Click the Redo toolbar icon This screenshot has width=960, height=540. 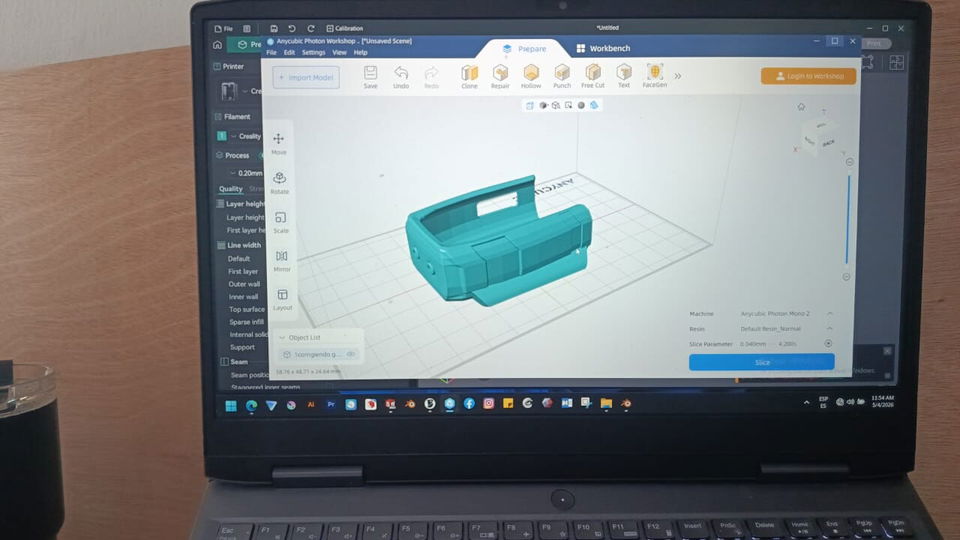(x=432, y=77)
